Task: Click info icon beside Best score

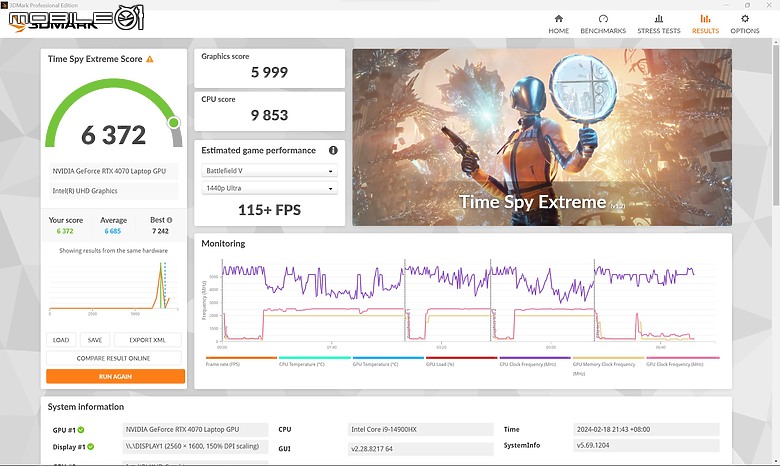Action: 170,220
